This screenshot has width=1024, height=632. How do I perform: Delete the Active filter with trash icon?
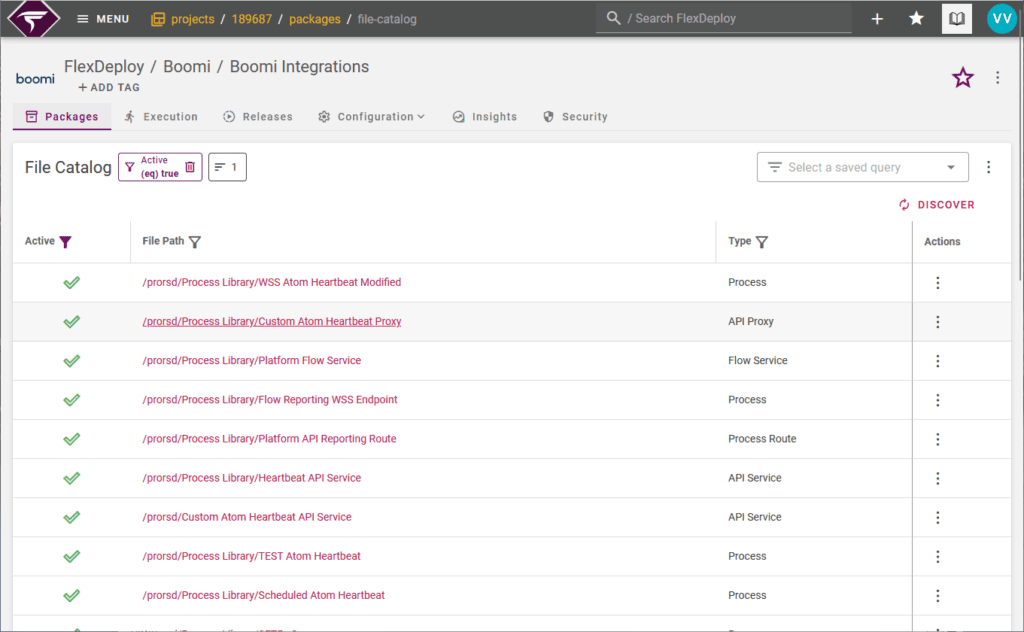click(x=190, y=167)
